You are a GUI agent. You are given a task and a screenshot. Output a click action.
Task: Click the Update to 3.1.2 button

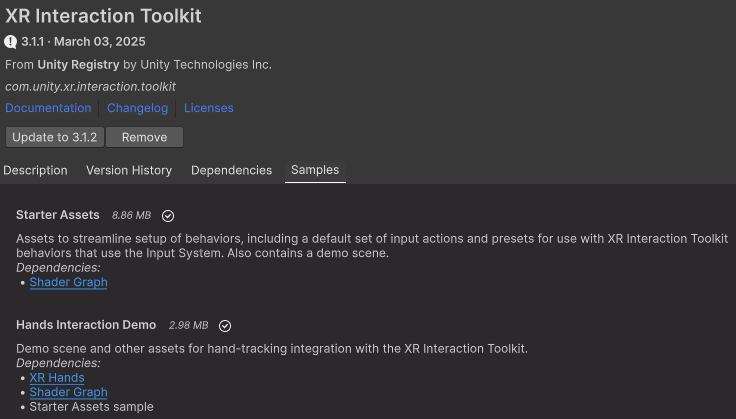click(54, 137)
